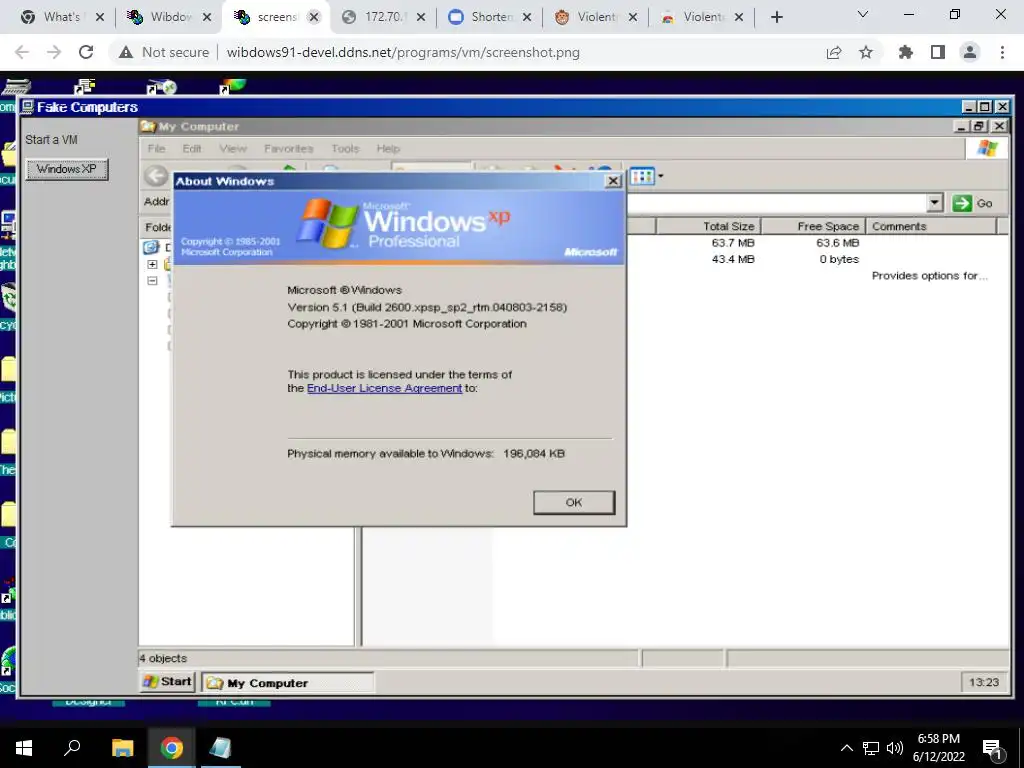Open the End-User License Agreement link
Image resolution: width=1024 pixels, height=768 pixels.
(384, 388)
